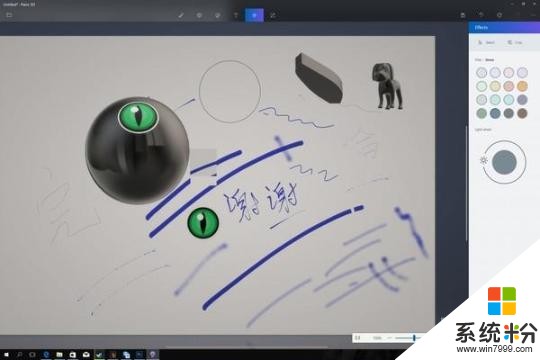Choose the salmon pink filter swatch
The width and height of the screenshot is (540, 360).
tap(509, 86)
